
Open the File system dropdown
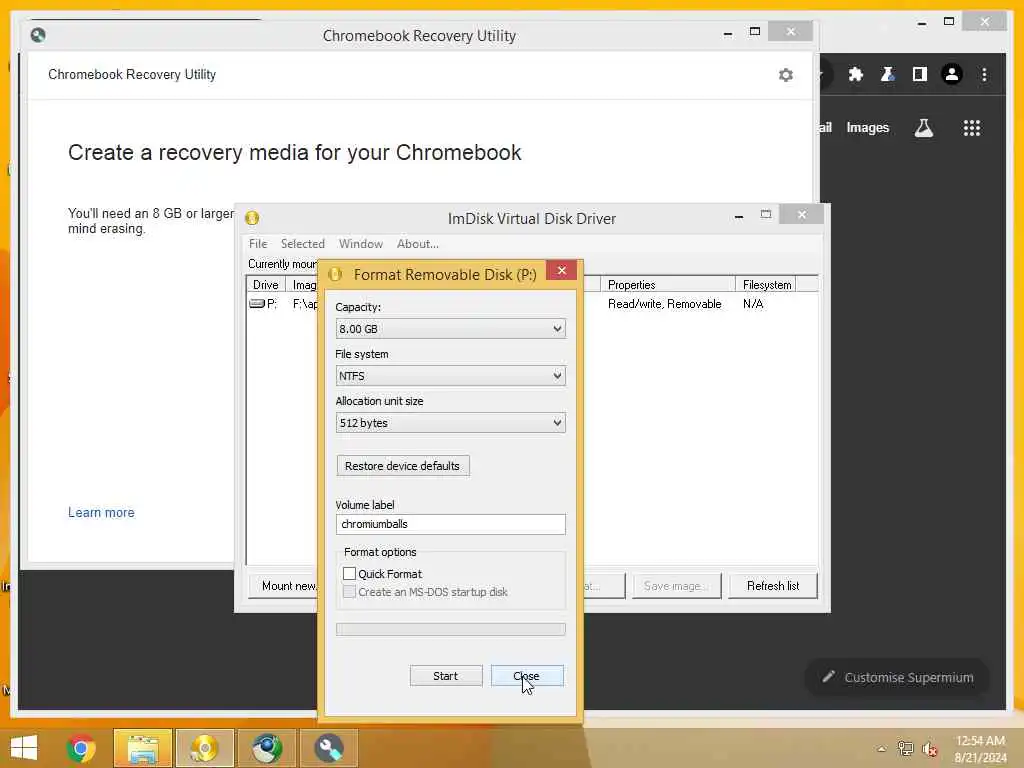pyautogui.click(x=451, y=376)
